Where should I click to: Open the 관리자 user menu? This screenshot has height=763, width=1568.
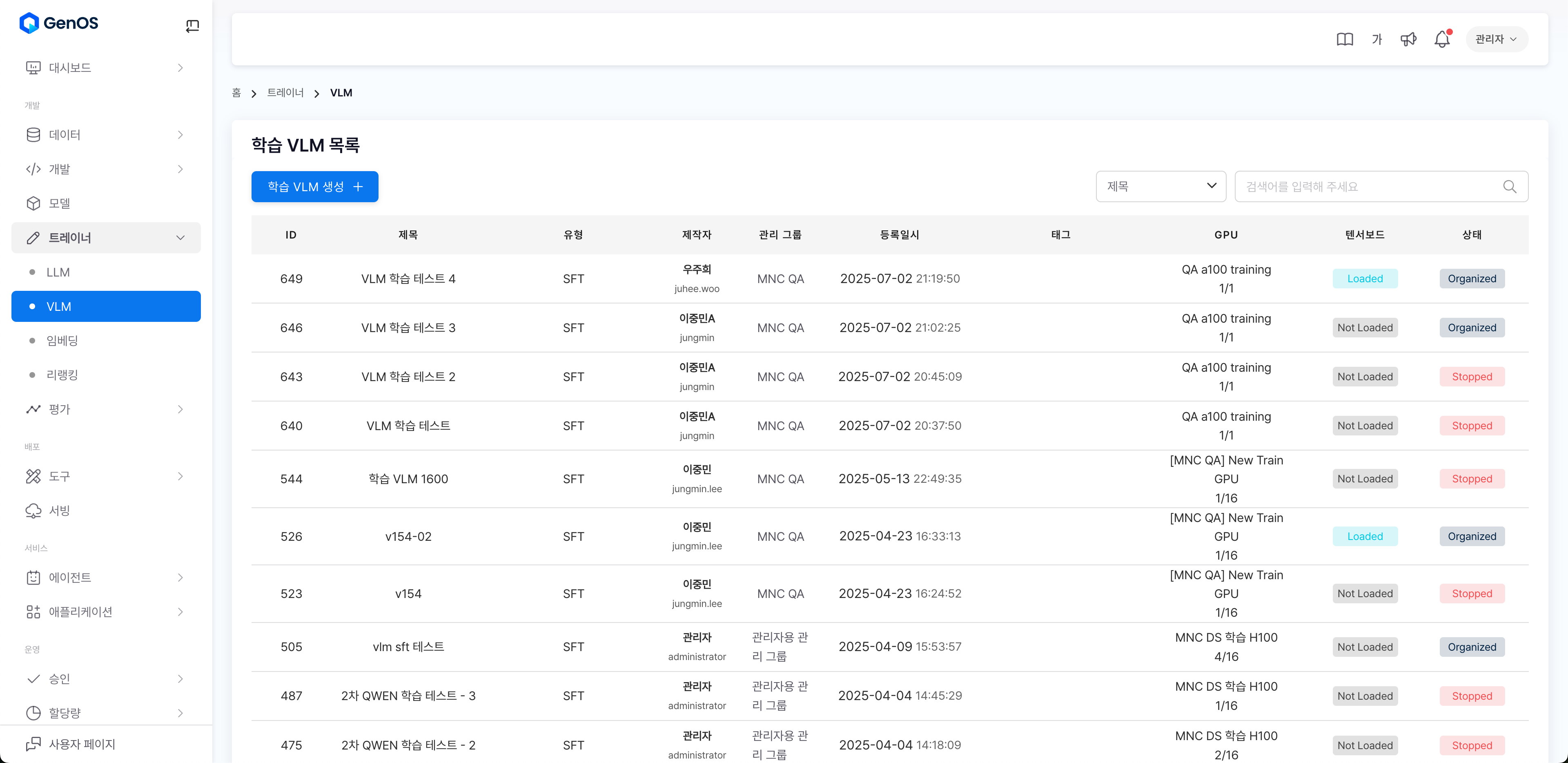point(1496,40)
